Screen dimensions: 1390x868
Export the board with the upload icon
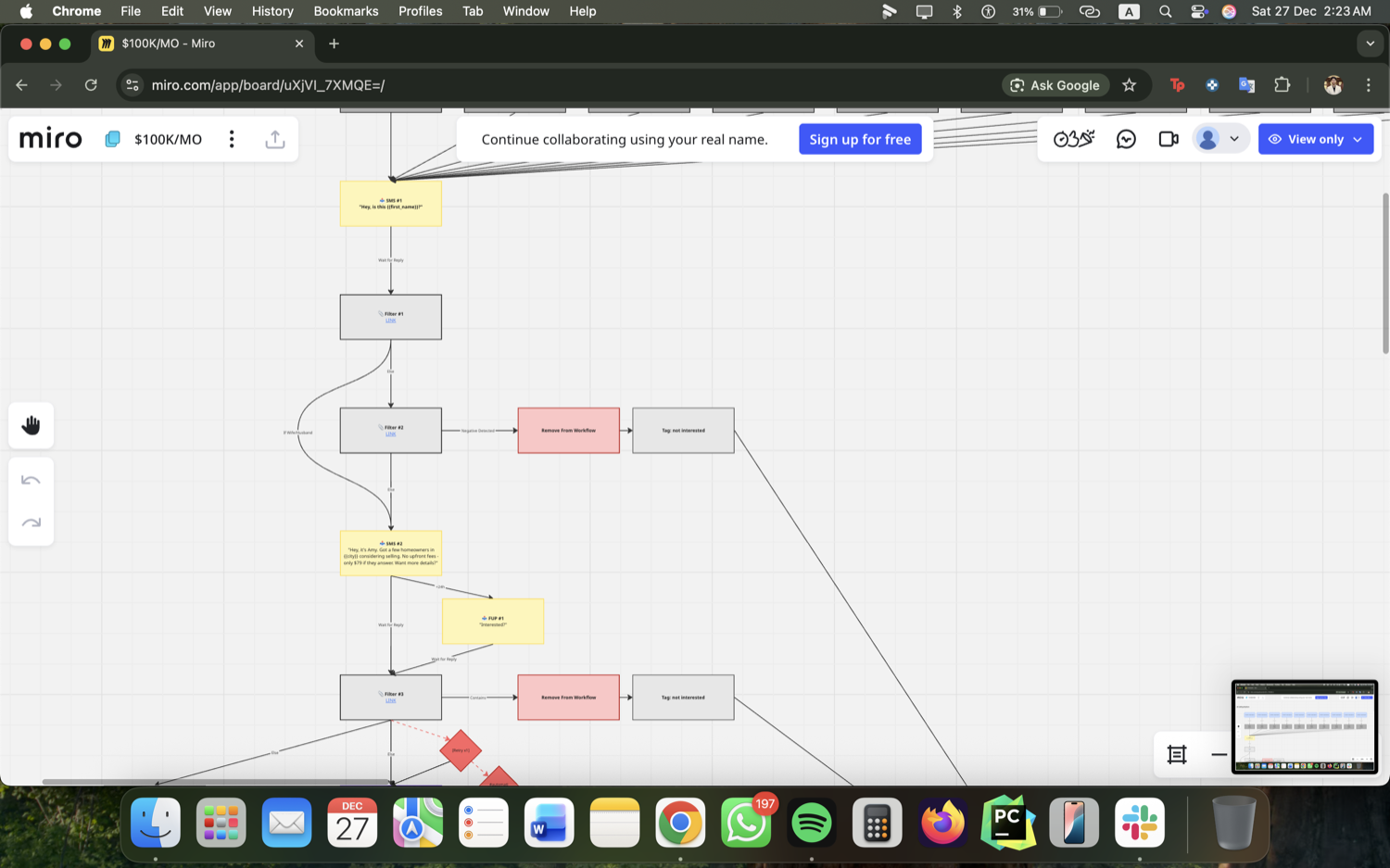click(275, 139)
